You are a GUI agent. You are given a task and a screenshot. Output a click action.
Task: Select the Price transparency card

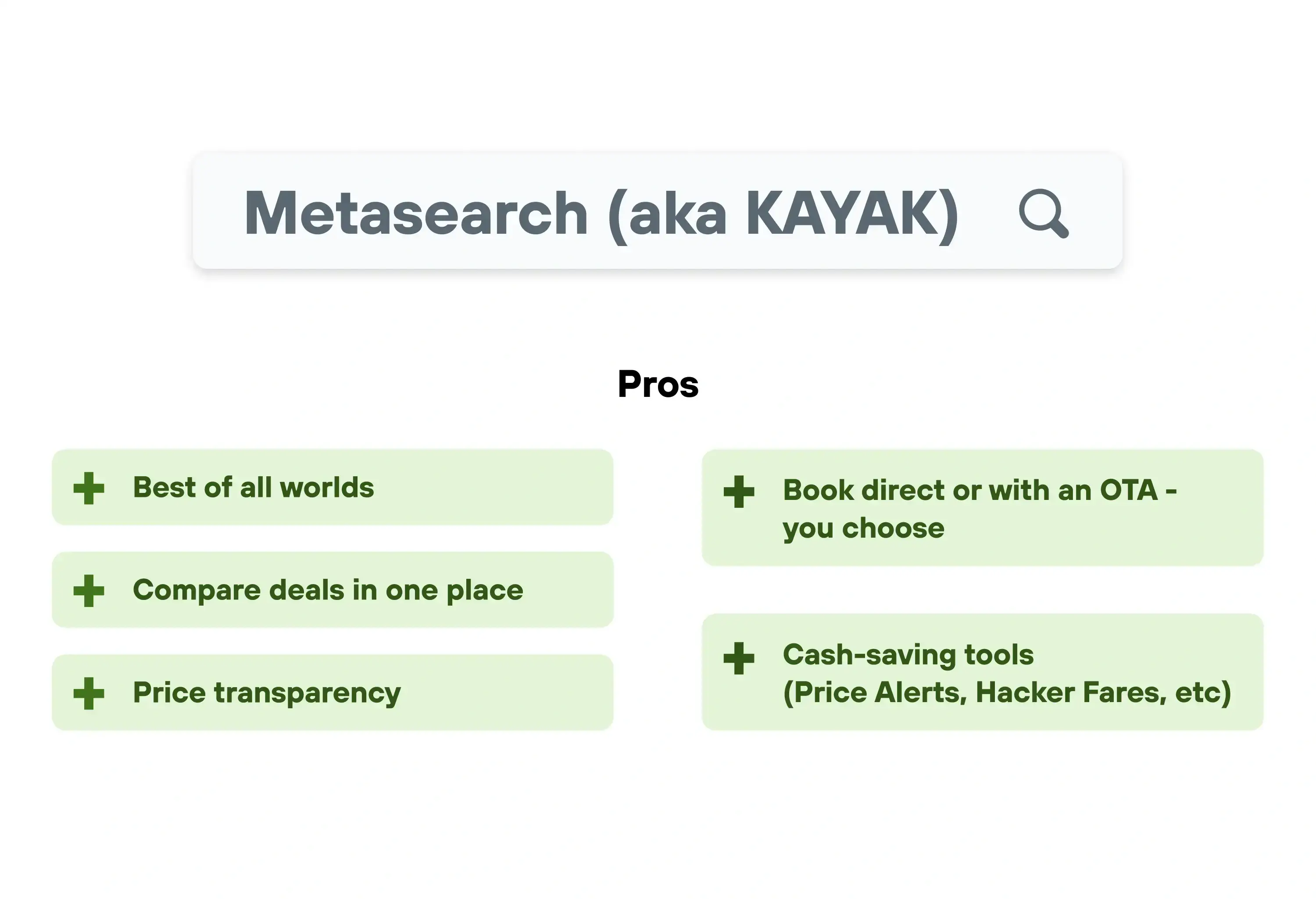[x=333, y=692]
